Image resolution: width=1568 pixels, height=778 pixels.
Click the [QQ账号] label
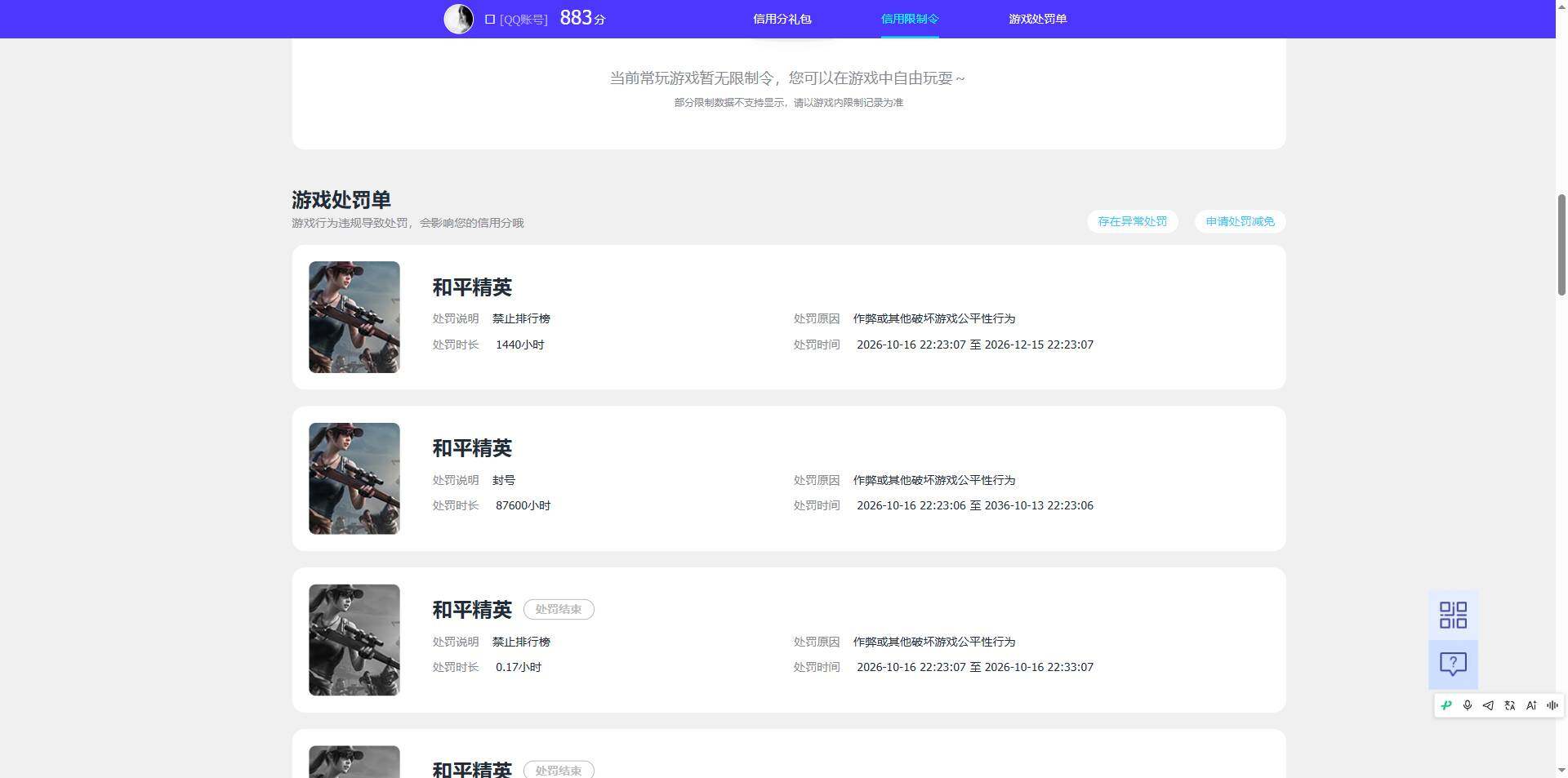click(523, 20)
